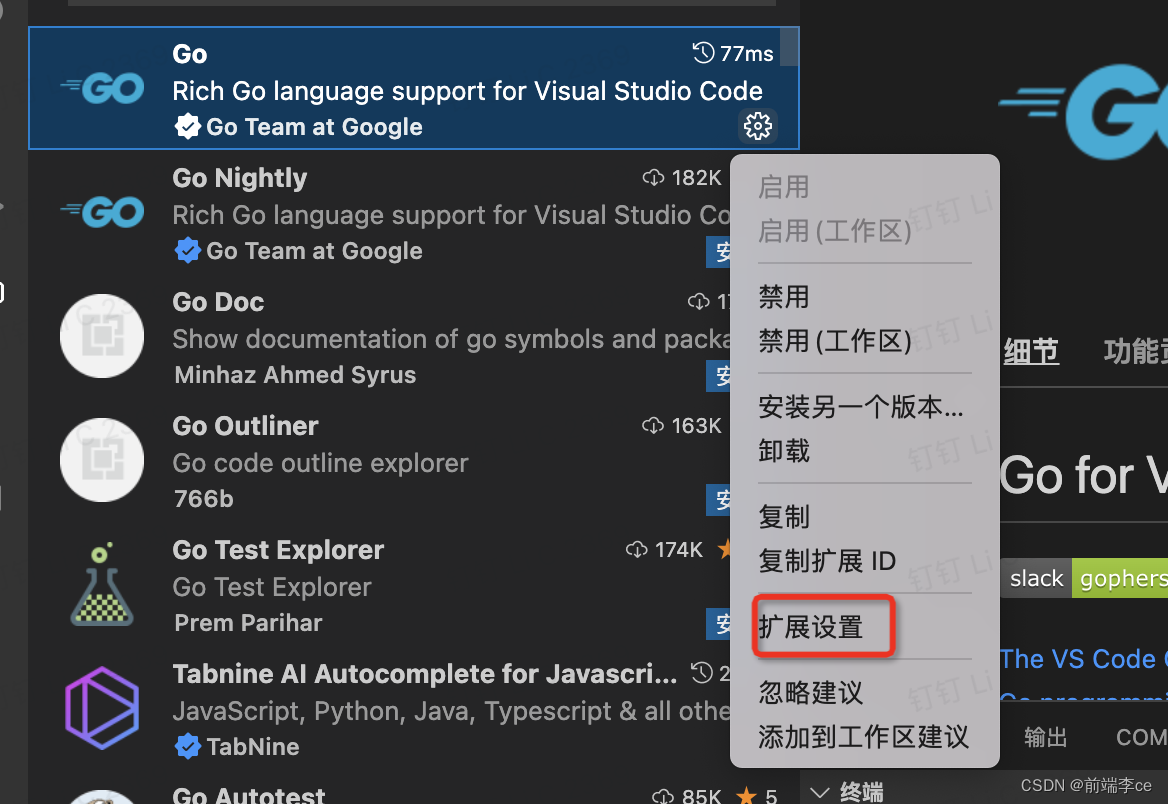Click the extension list scrollbar thumb

pyautogui.click(x=789, y=46)
